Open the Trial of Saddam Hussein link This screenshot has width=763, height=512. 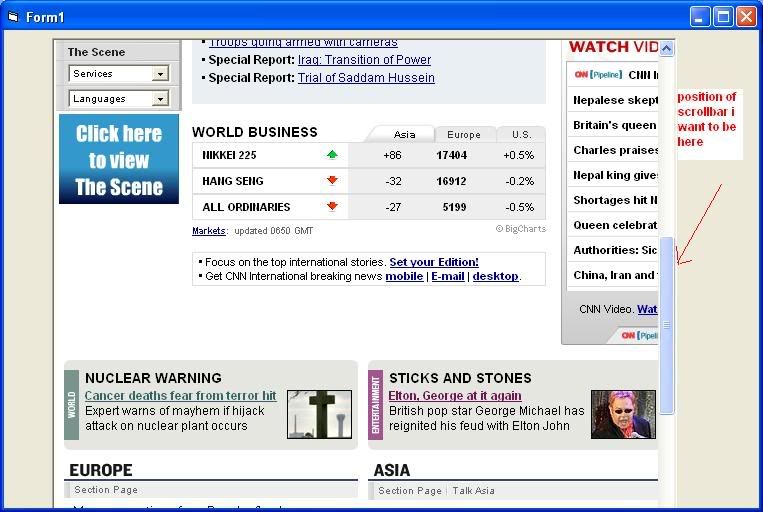click(366, 78)
